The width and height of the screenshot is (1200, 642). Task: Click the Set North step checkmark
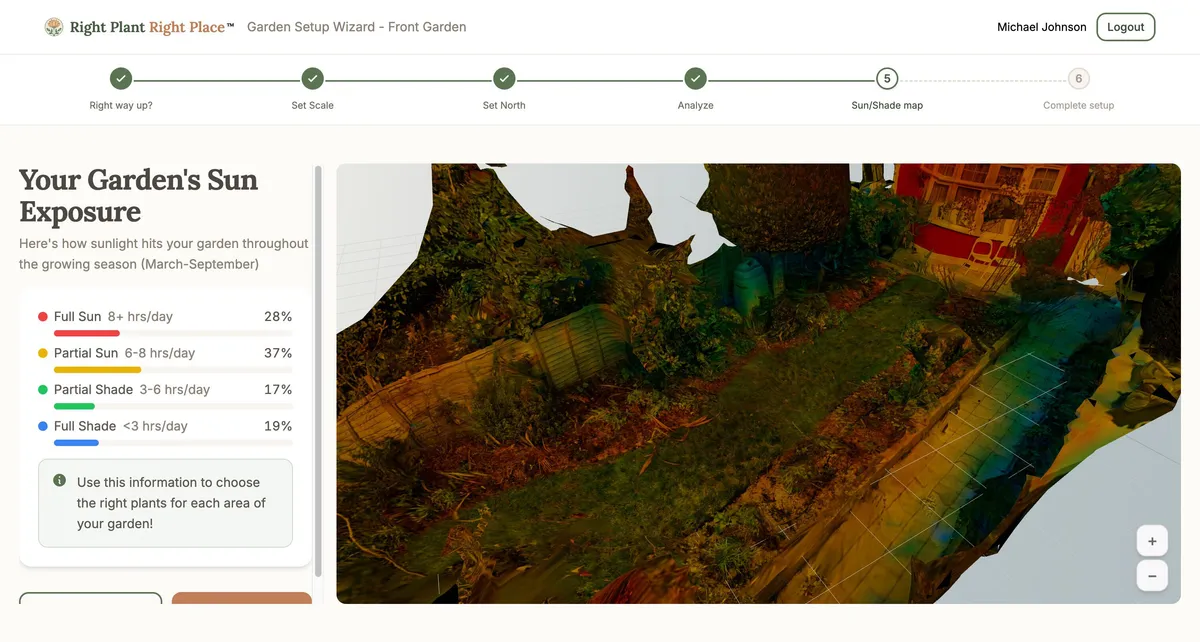tap(504, 78)
